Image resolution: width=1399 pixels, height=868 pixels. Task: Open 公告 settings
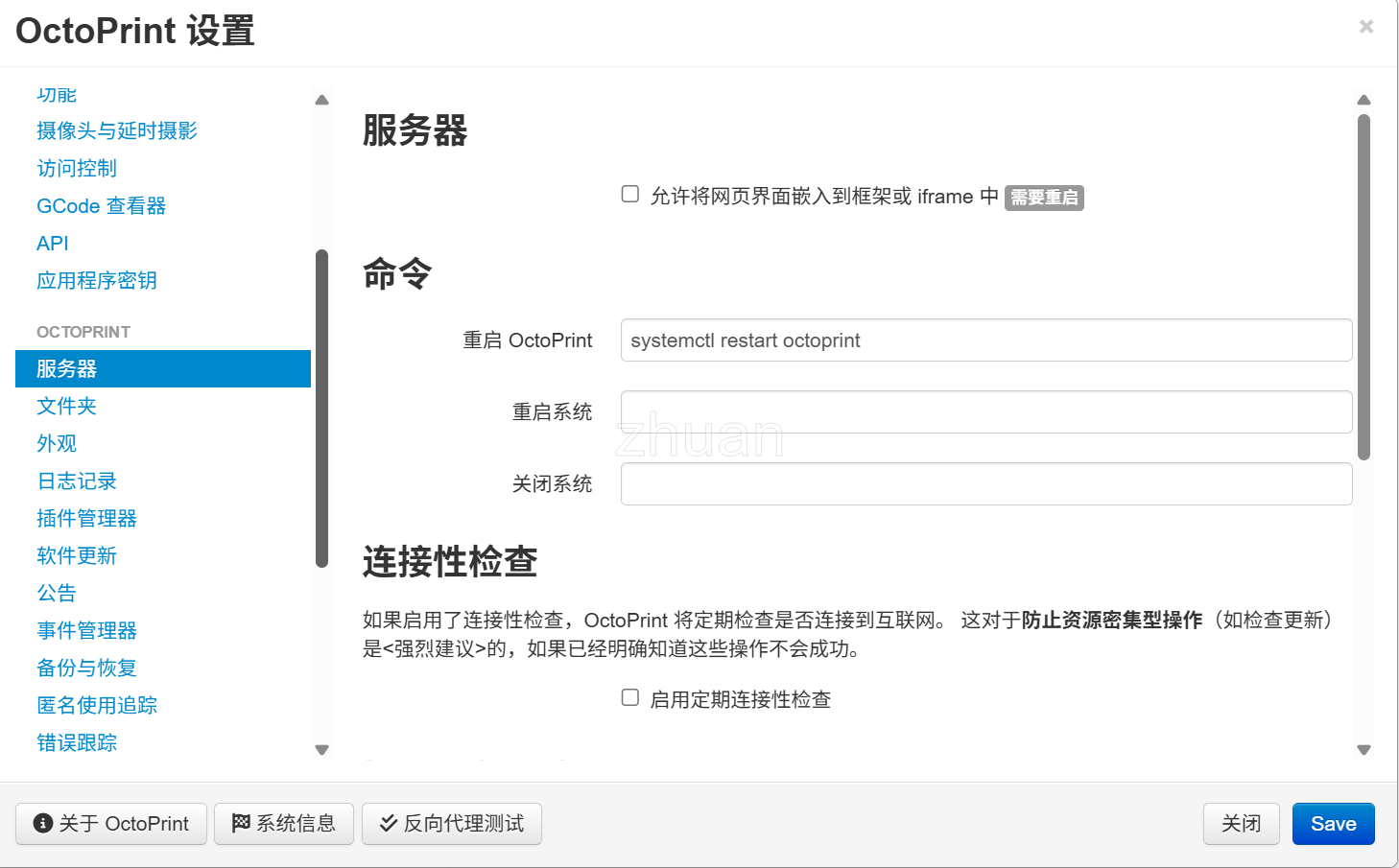point(57,593)
